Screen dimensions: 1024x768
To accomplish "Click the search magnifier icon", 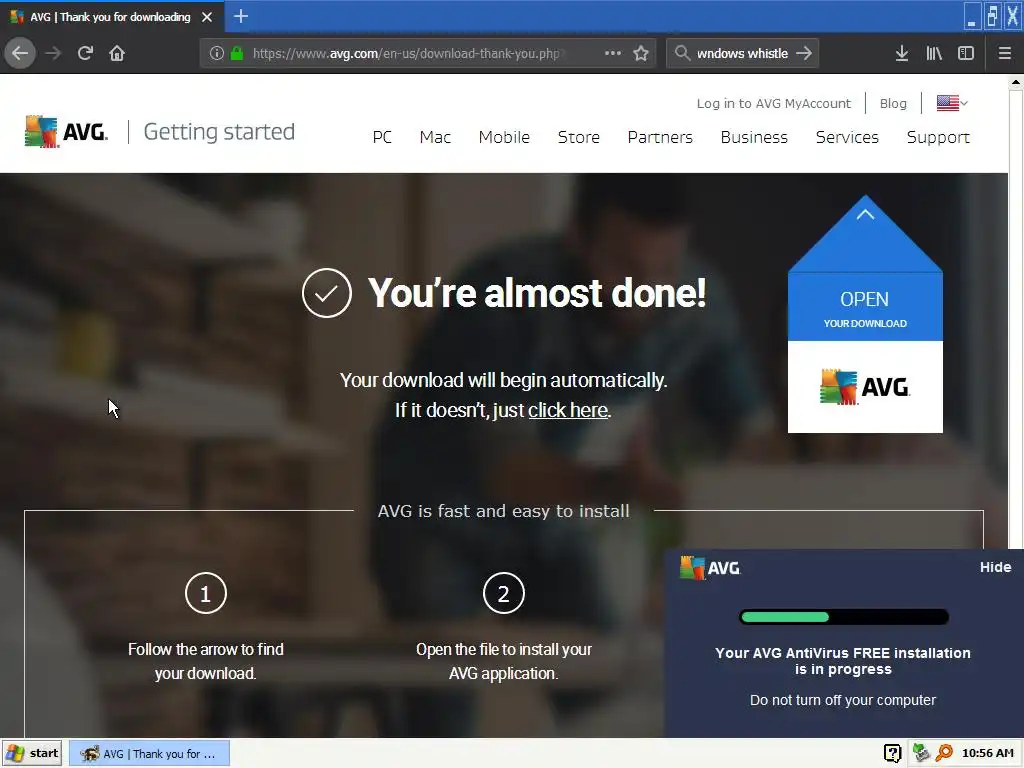I will 682,53.
